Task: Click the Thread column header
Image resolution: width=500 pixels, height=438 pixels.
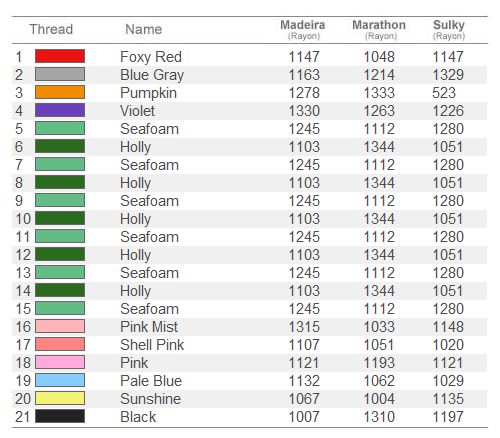Action: [51, 29]
